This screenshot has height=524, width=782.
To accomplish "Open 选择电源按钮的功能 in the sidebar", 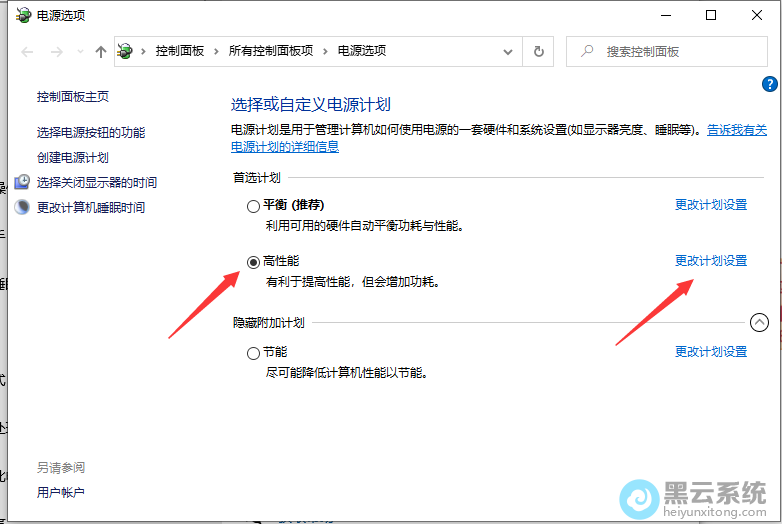I will [91, 132].
